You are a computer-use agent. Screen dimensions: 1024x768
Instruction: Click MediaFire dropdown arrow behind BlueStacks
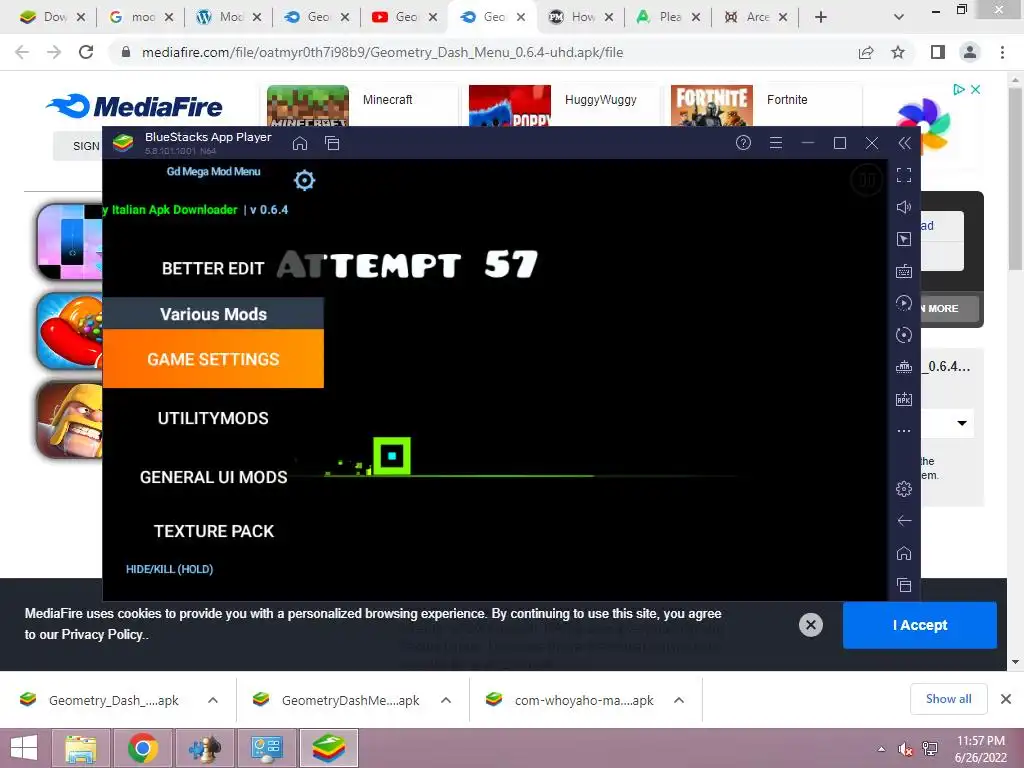(x=962, y=423)
